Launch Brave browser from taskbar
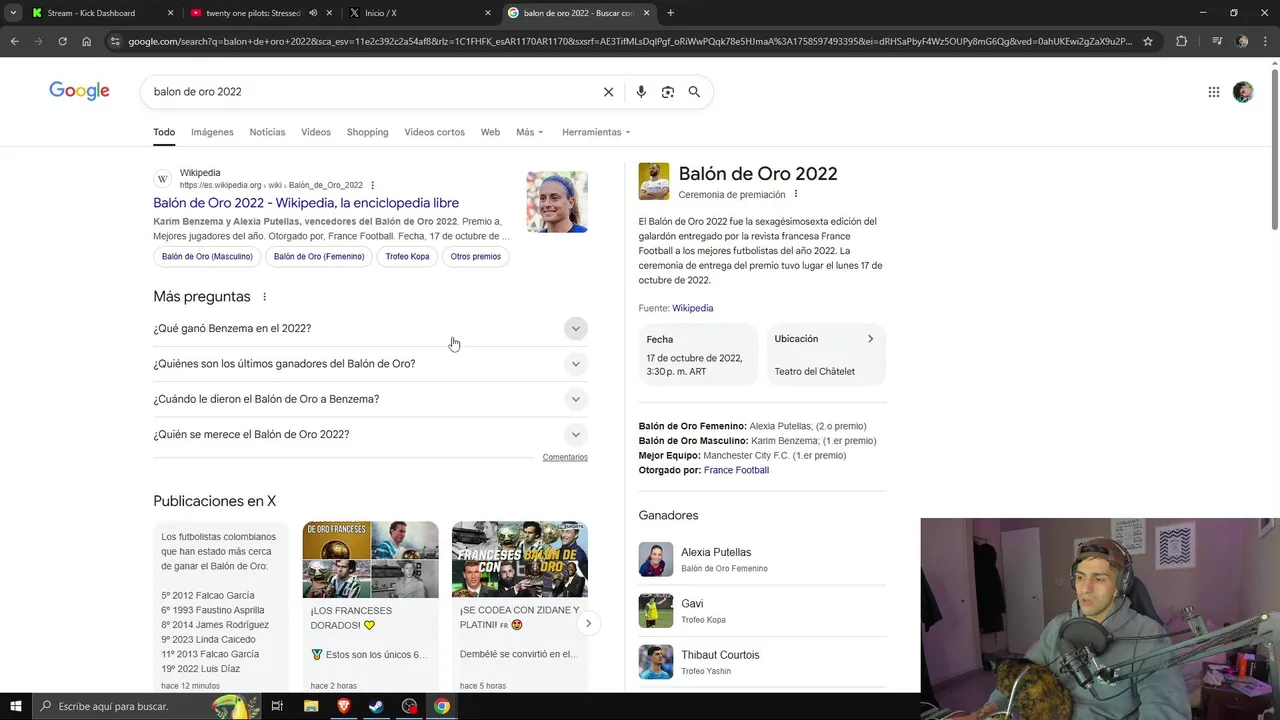Image resolution: width=1280 pixels, height=720 pixels. [344, 706]
